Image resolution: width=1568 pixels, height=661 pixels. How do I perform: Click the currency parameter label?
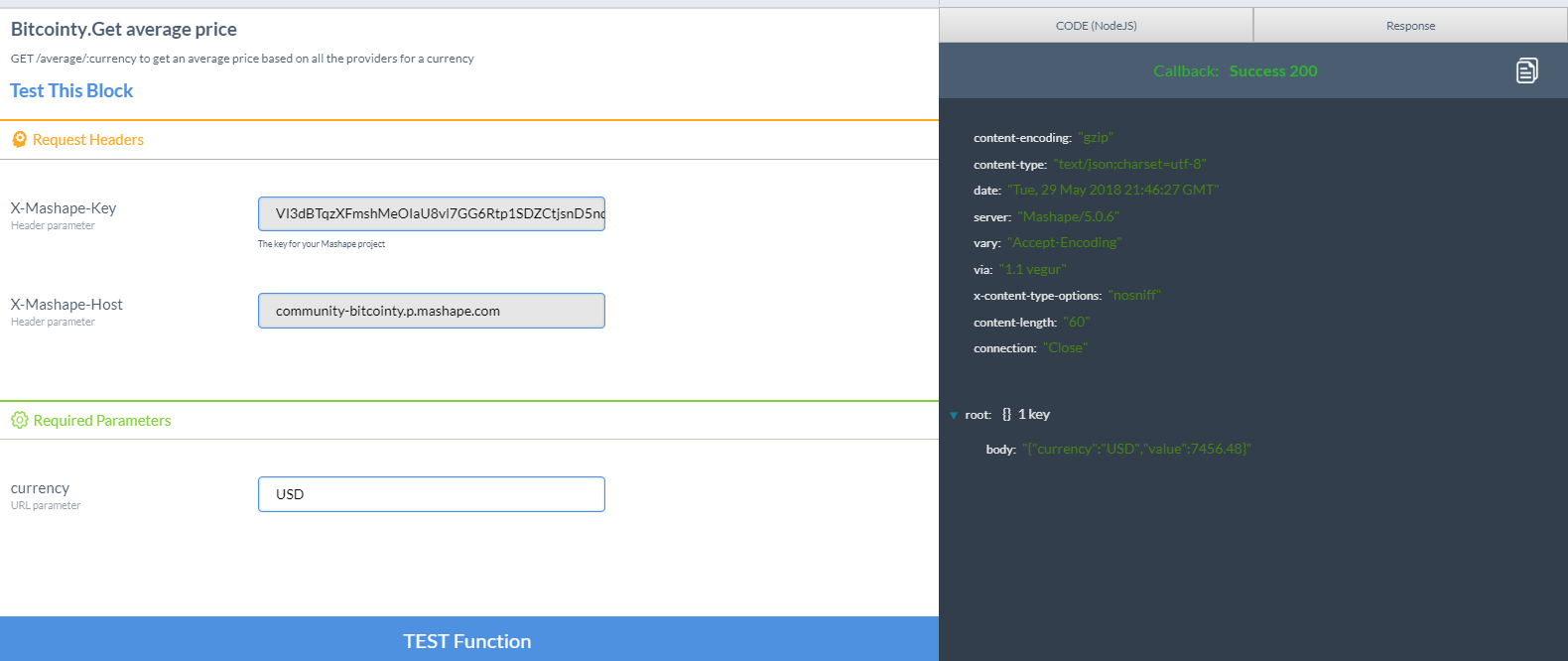point(40,488)
